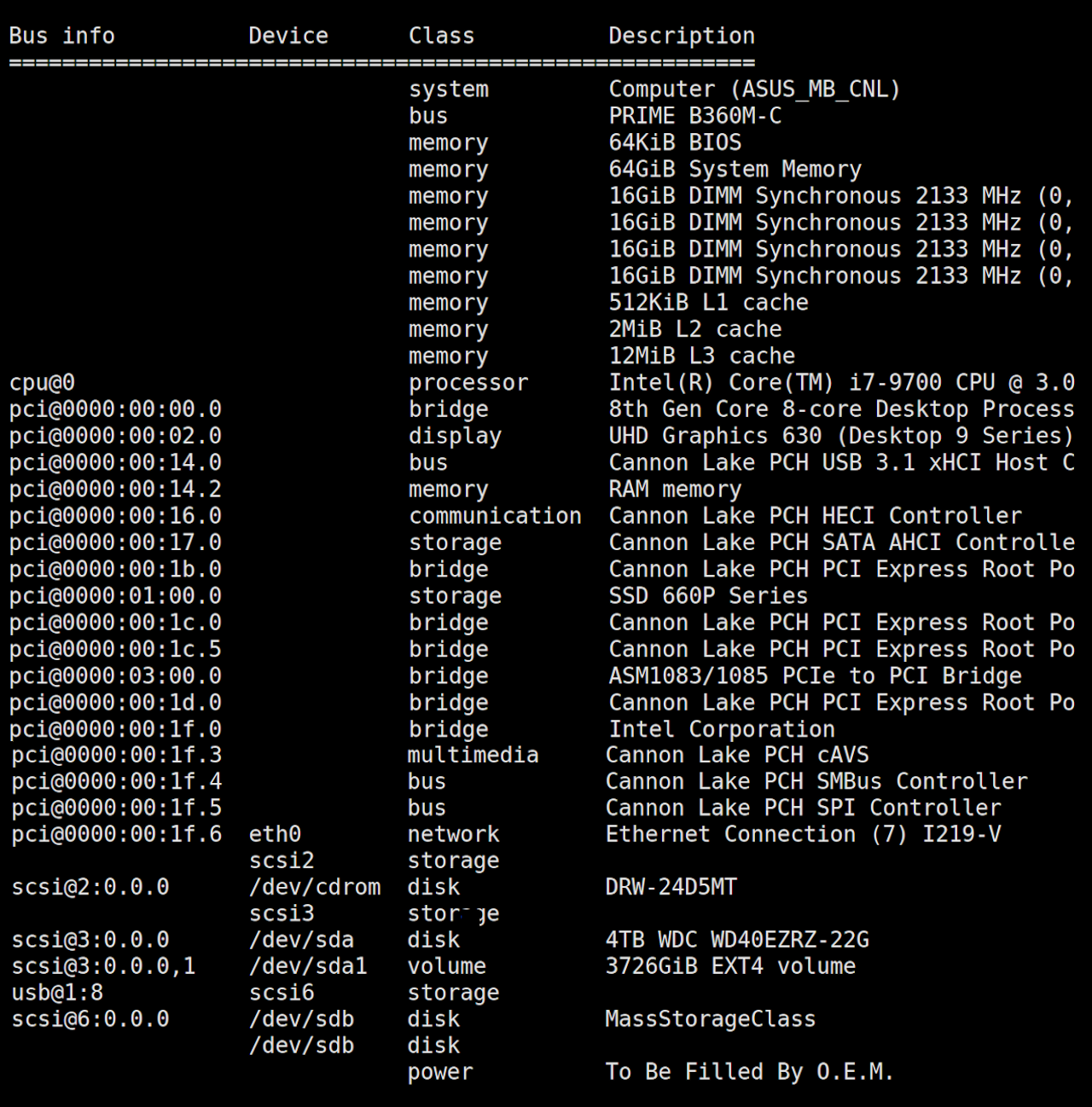Click the usb@1:8 bus info entry
The width and height of the screenshot is (1092, 1107).
[57, 993]
